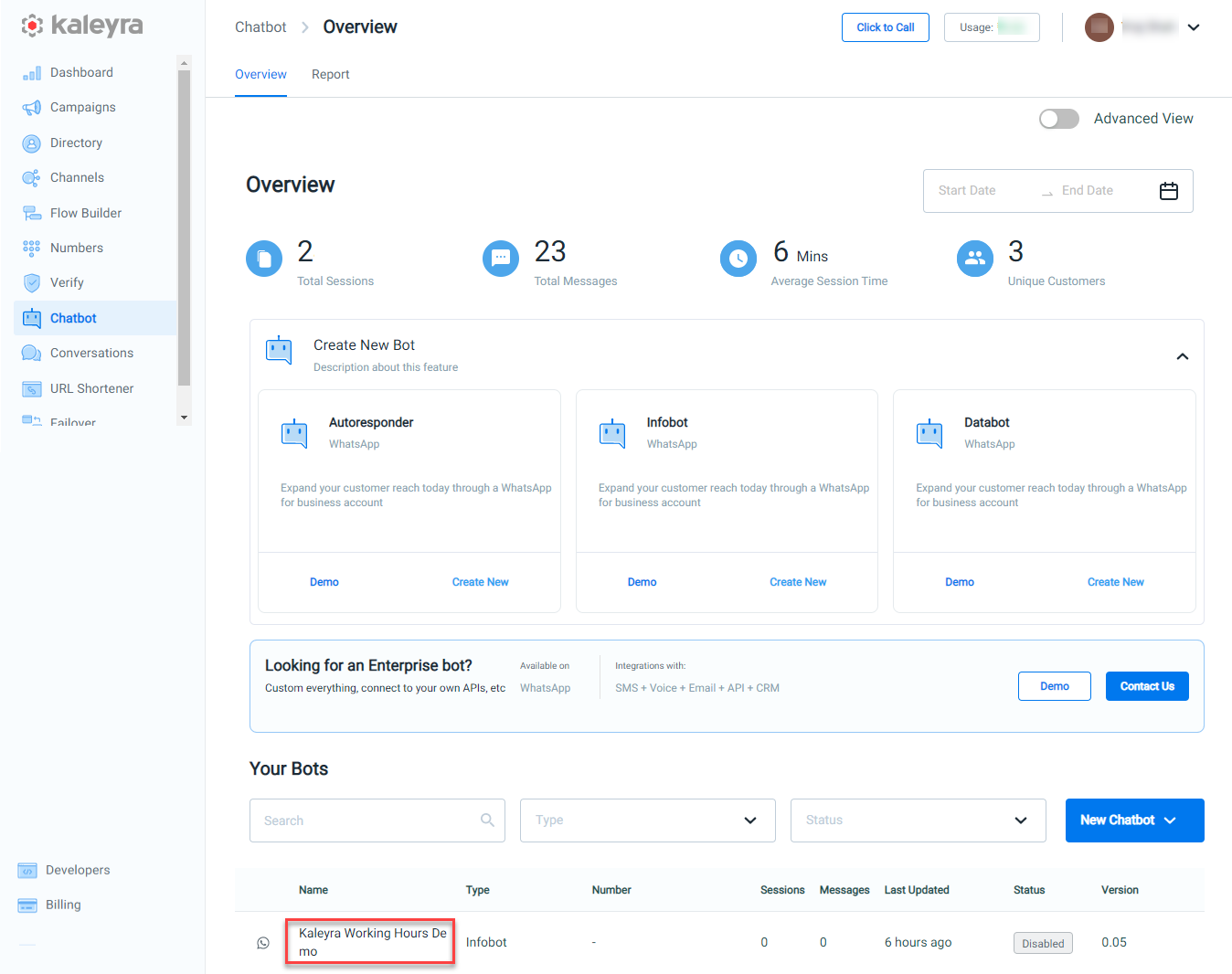Click Sessions column header

tap(782, 890)
